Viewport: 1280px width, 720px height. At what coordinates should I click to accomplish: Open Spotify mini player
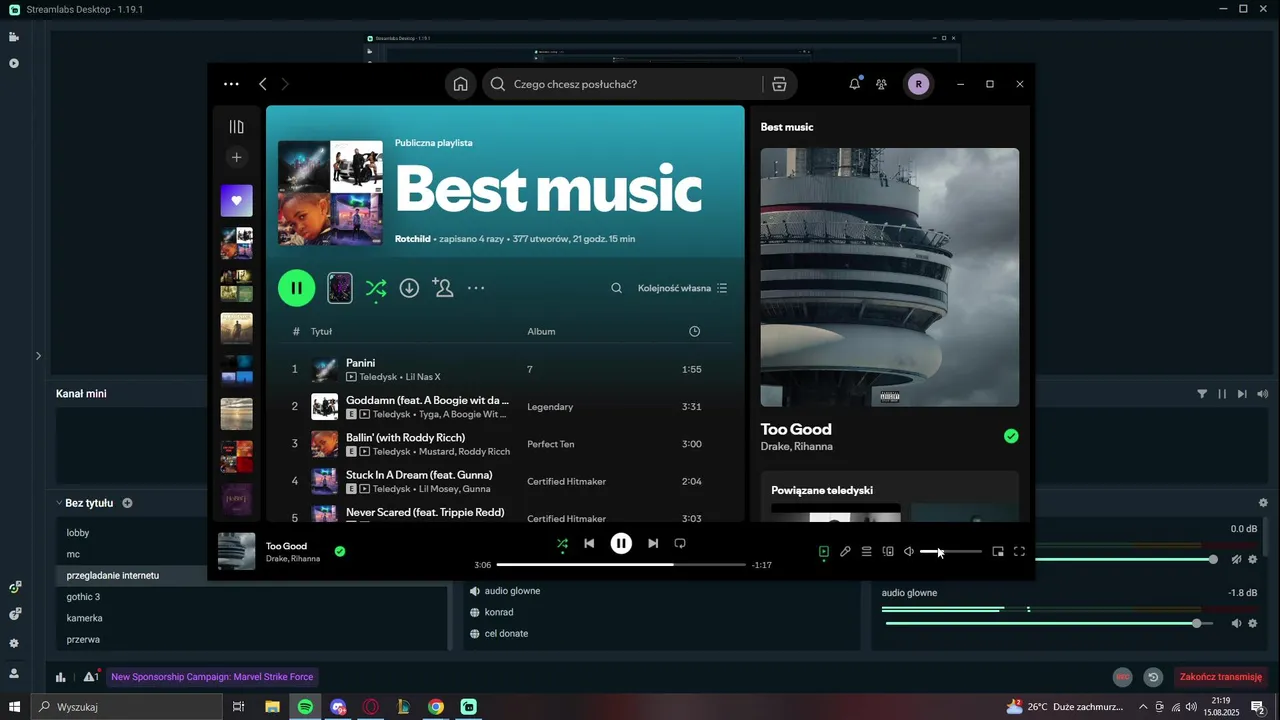coord(998,551)
